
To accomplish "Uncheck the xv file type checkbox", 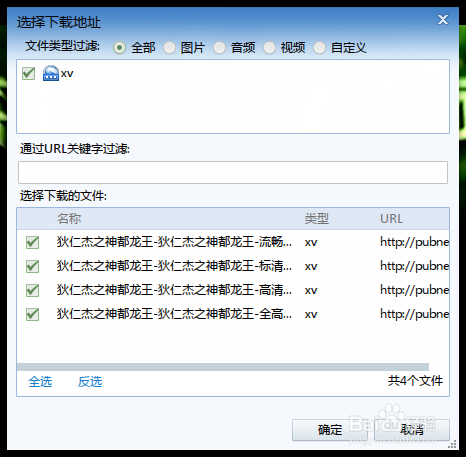I will pyautogui.click(x=28, y=73).
